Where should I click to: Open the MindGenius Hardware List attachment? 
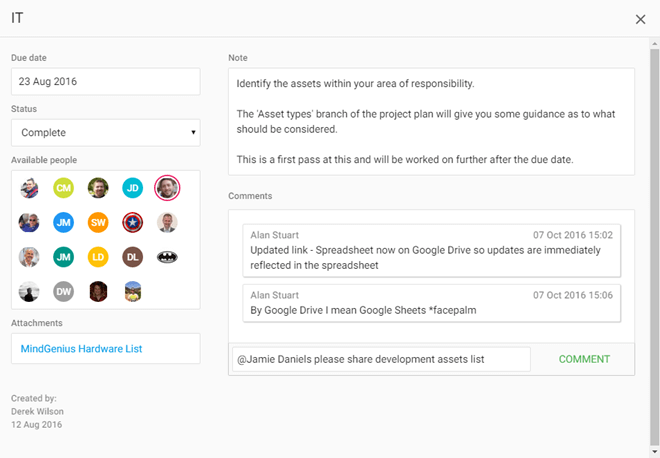tap(81, 349)
